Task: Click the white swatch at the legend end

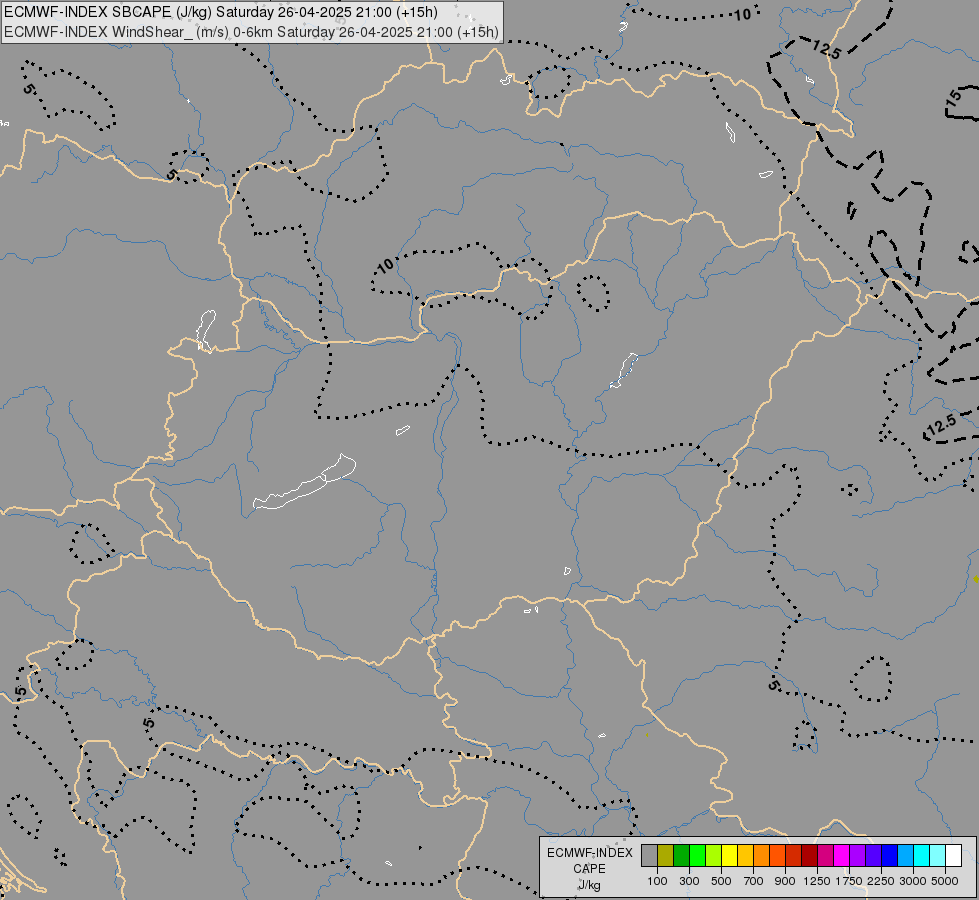Action: tap(953, 856)
